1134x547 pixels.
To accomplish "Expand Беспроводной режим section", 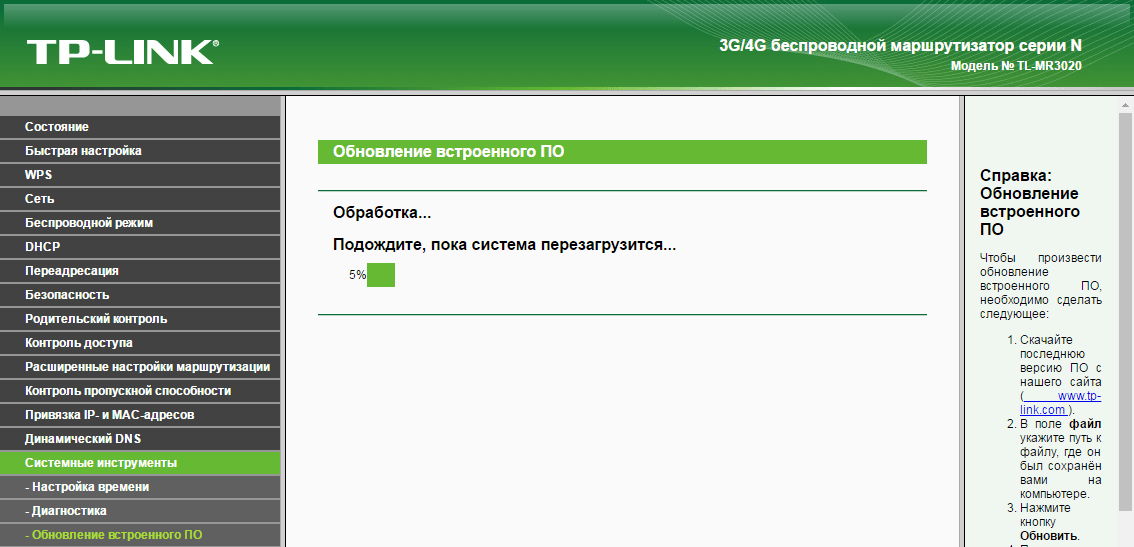I will [x=89, y=223].
